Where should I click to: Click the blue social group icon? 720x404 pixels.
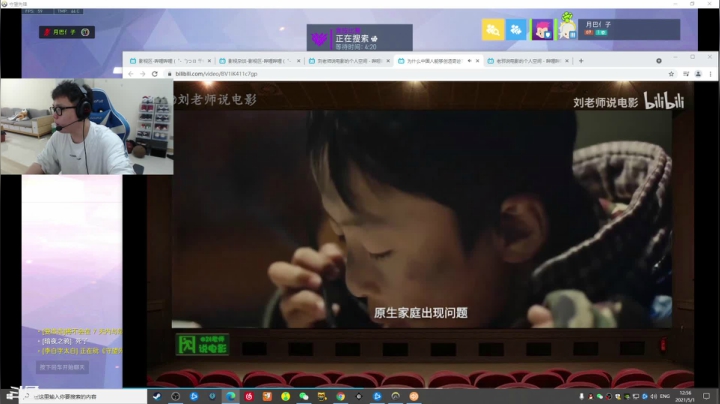(516, 30)
